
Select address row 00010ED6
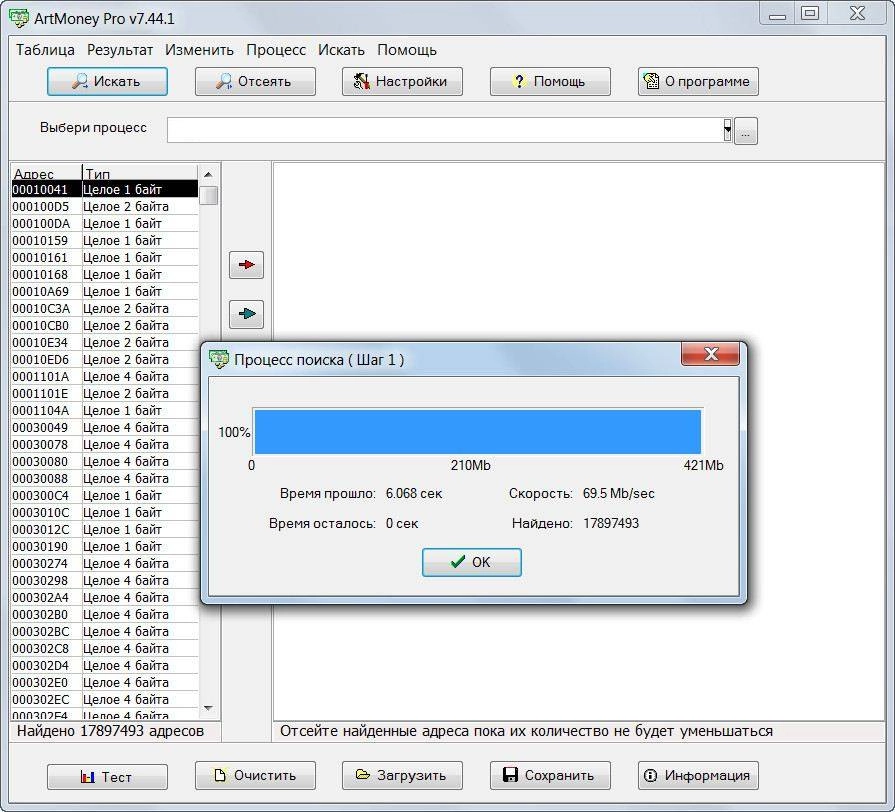click(105, 359)
